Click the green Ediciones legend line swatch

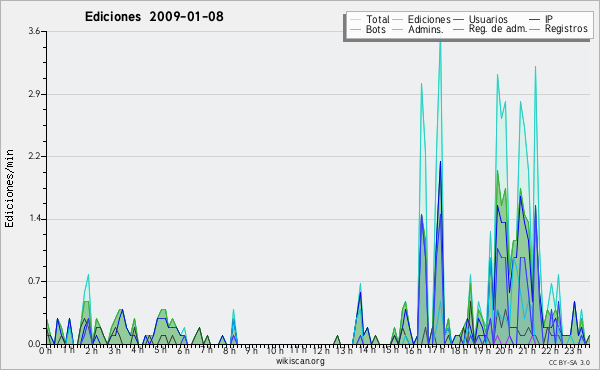[398, 20]
